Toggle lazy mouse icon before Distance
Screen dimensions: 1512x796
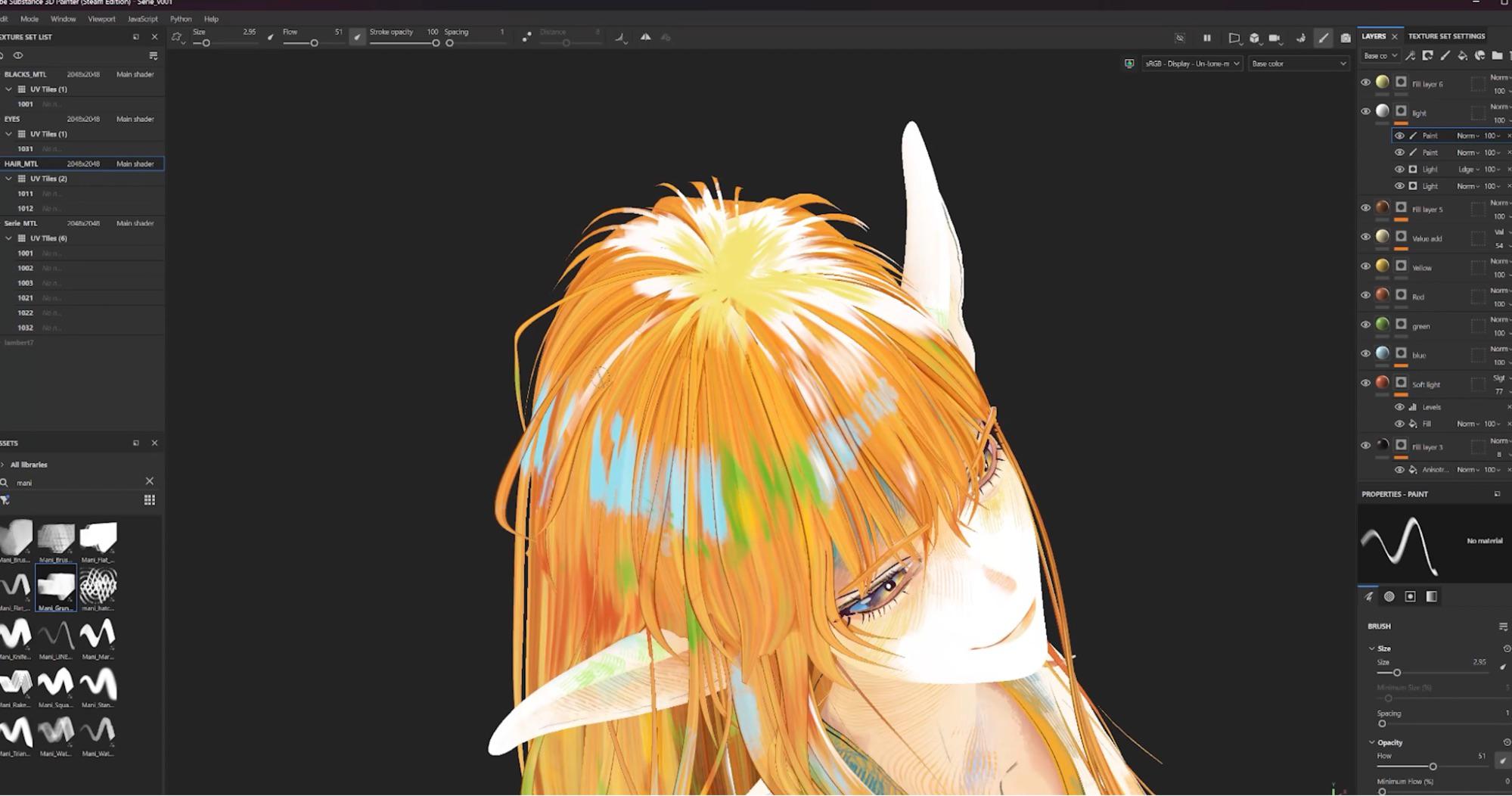pos(526,37)
